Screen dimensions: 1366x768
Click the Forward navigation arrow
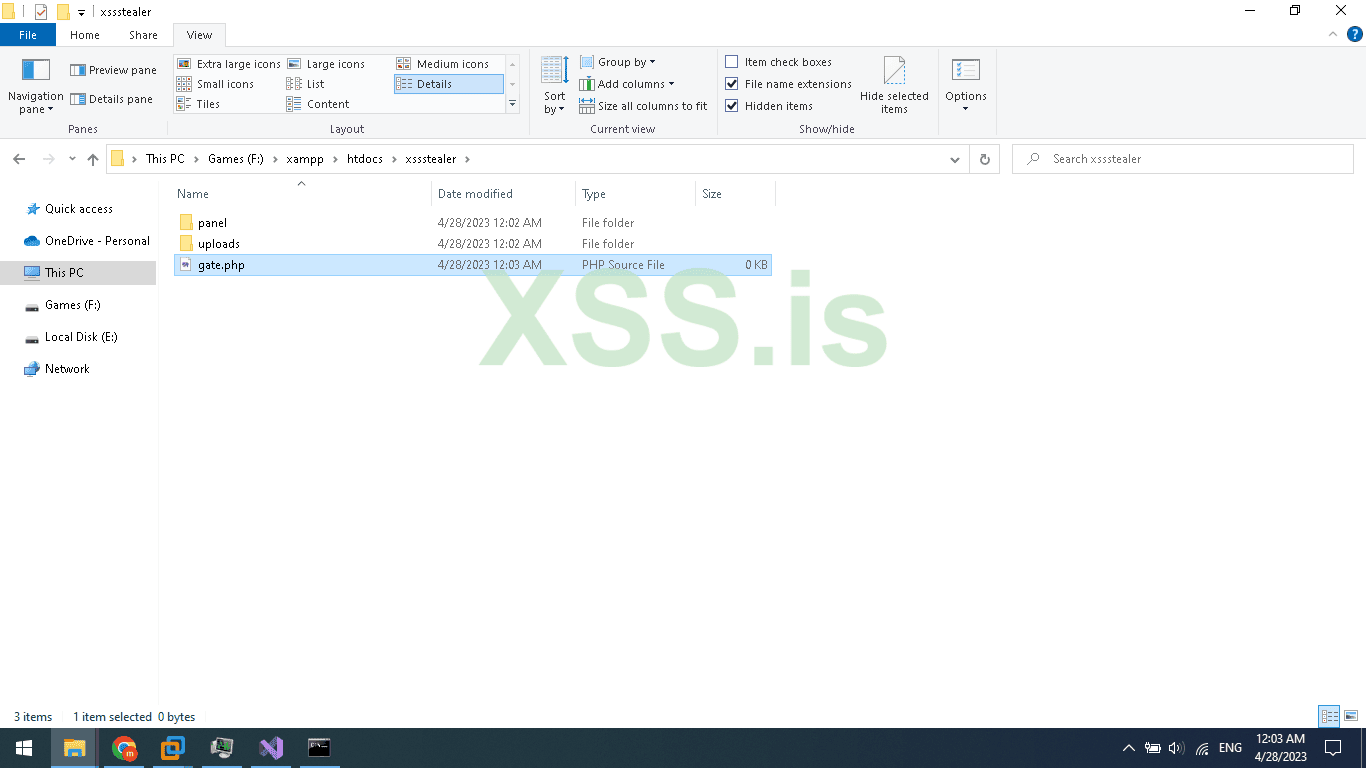[x=47, y=159]
